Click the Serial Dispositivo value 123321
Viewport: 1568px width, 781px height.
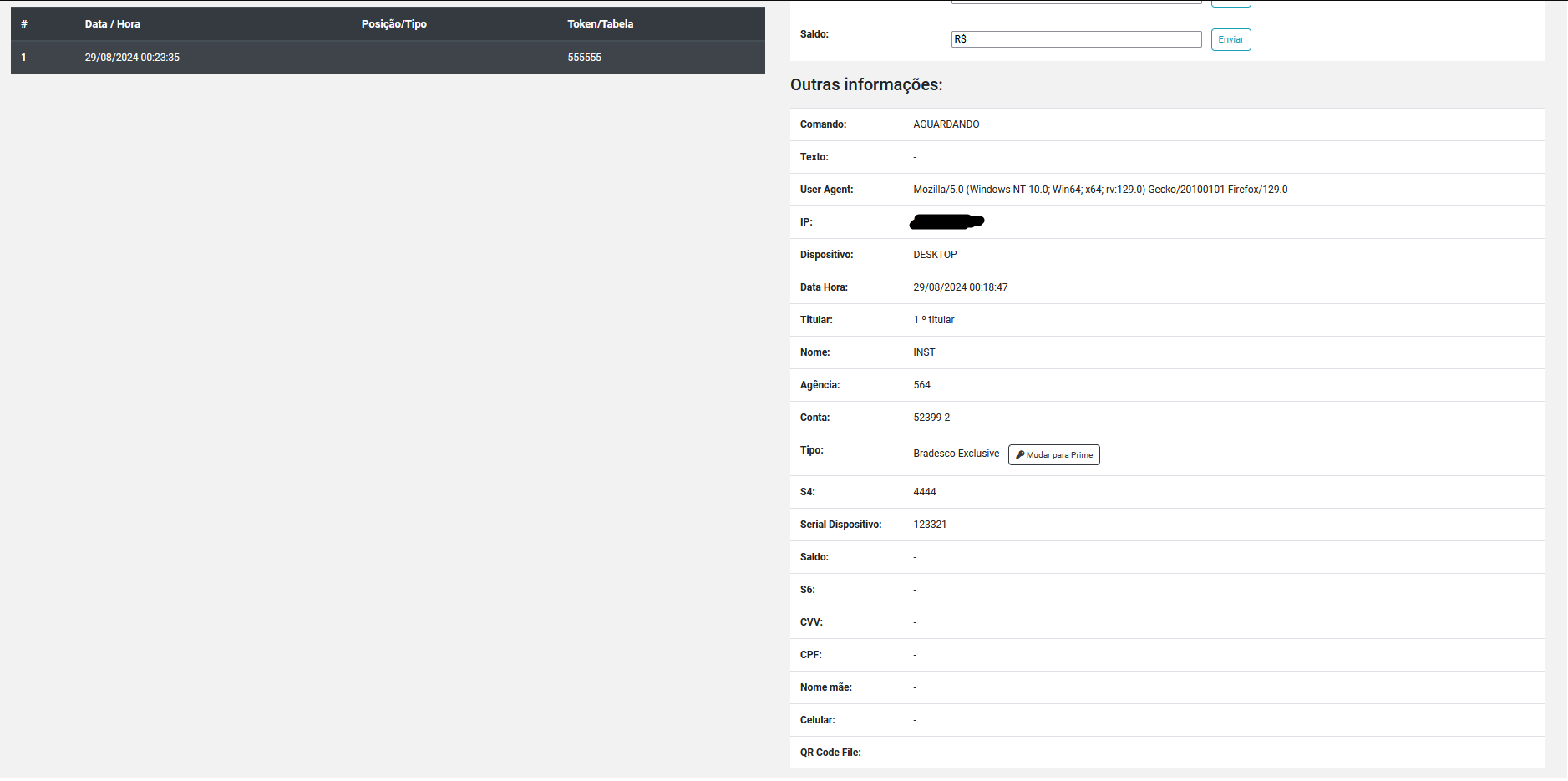(930, 525)
